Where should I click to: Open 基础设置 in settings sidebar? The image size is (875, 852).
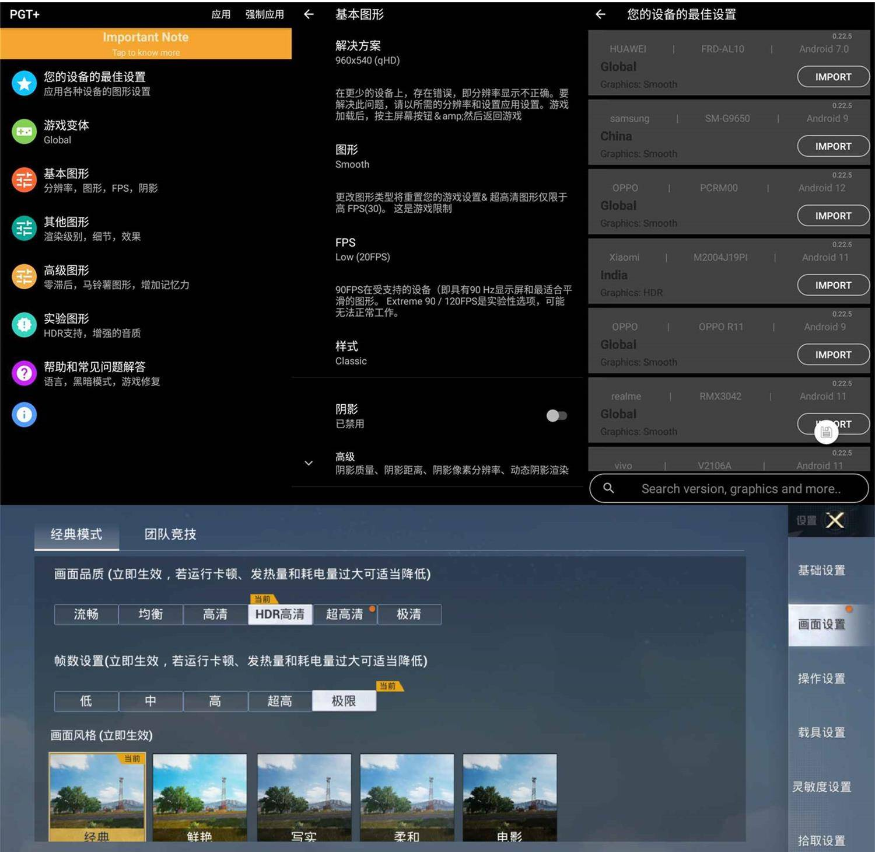point(821,570)
